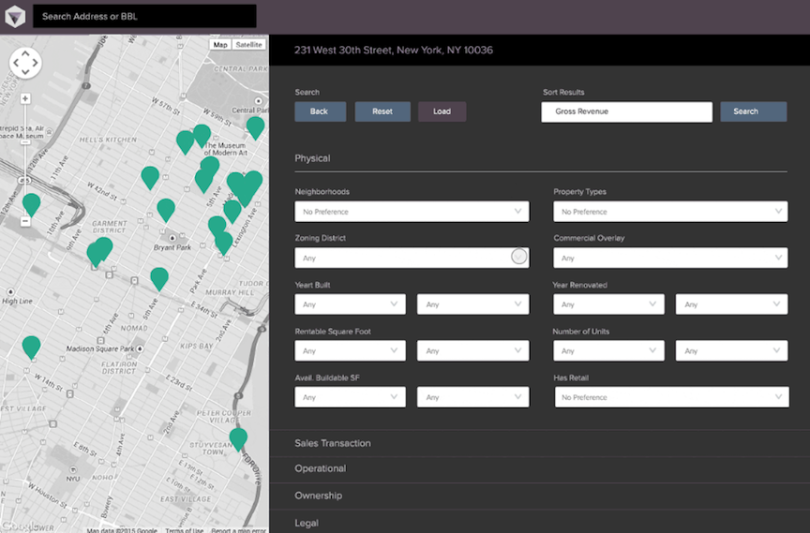The width and height of the screenshot is (810, 533).
Task: Open the first Avail. Buildable SF dropdown
Action: pyautogui.click(x=350, y=397)
